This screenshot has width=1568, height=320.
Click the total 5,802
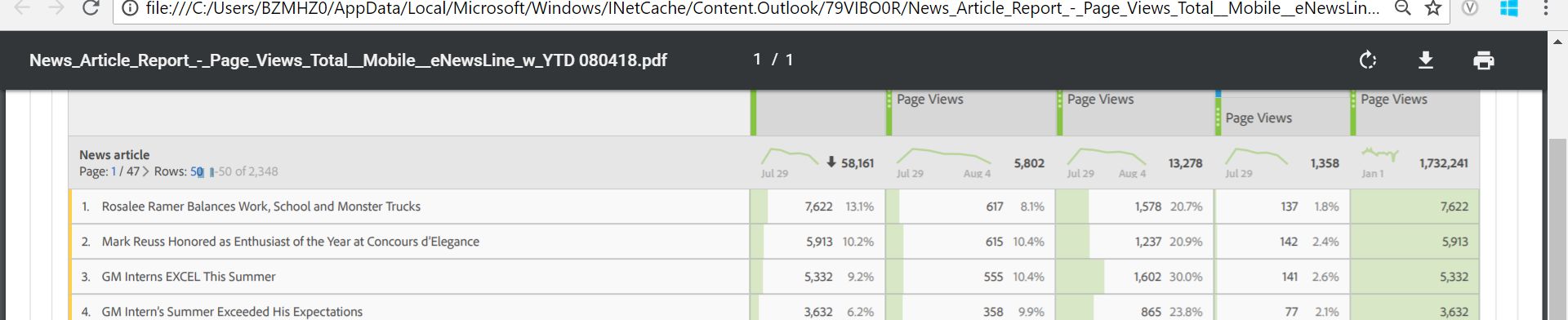[x=1029, y=163]
